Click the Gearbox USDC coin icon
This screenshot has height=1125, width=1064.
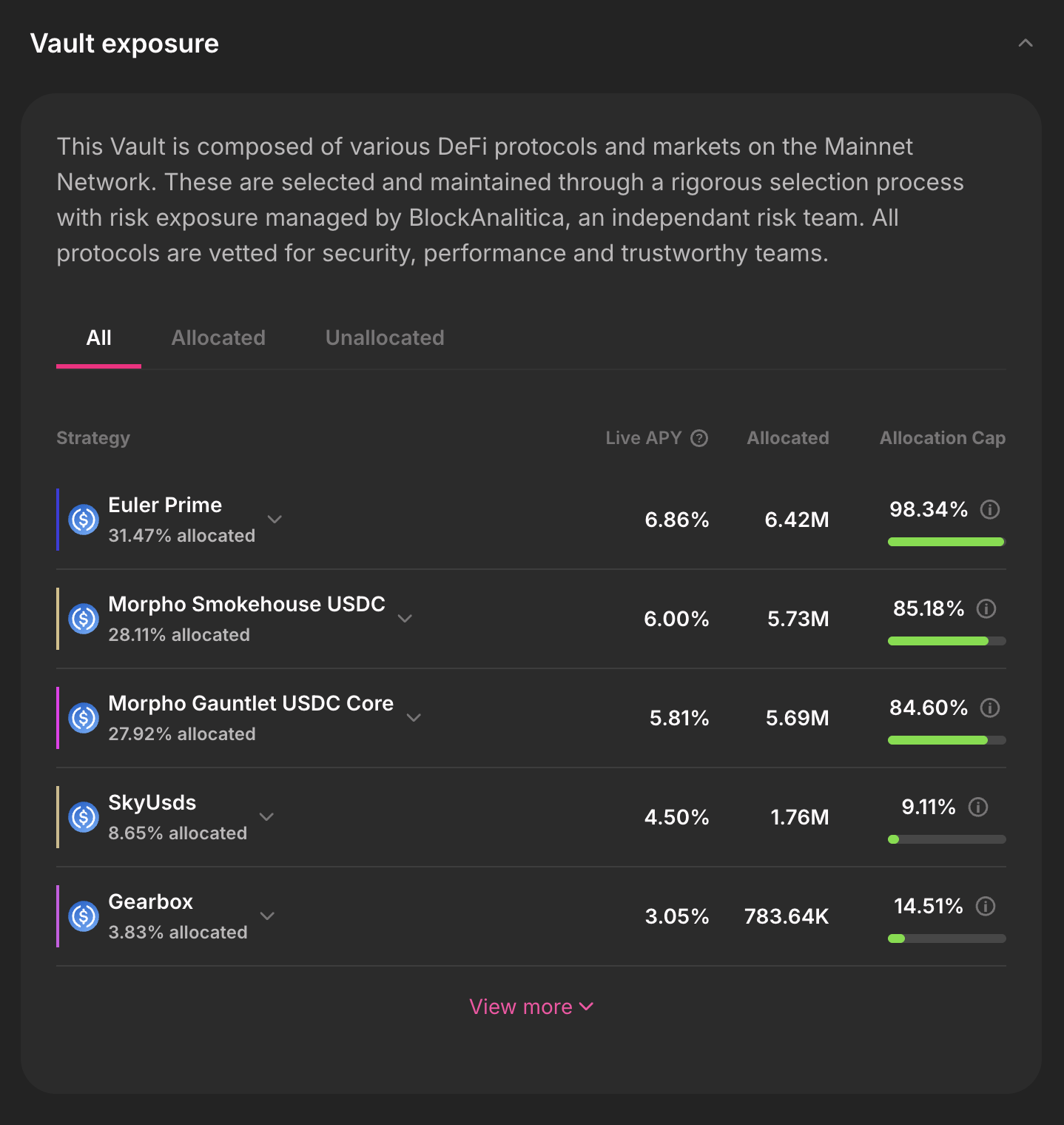(84, 916)
